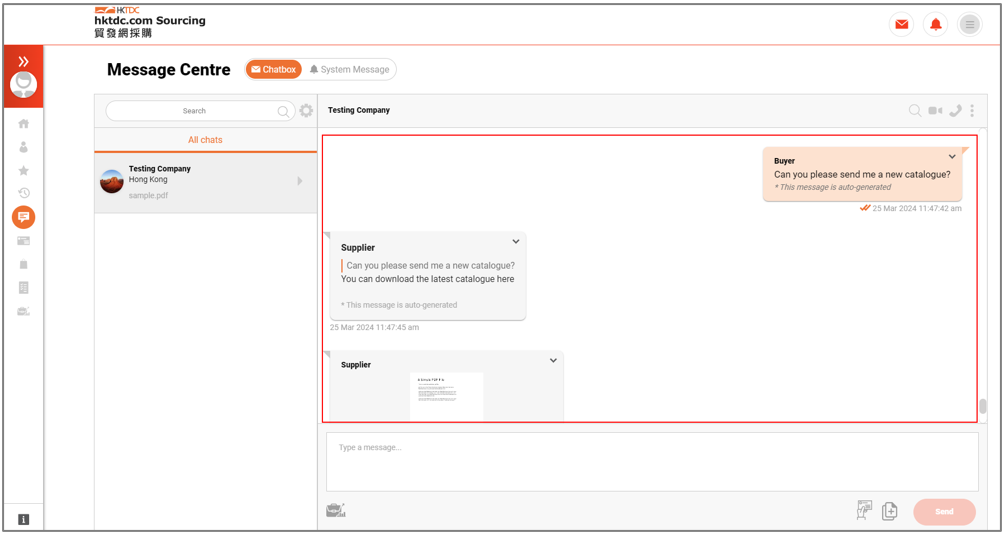Start a video call with Testing Company

tap(935, 111)
